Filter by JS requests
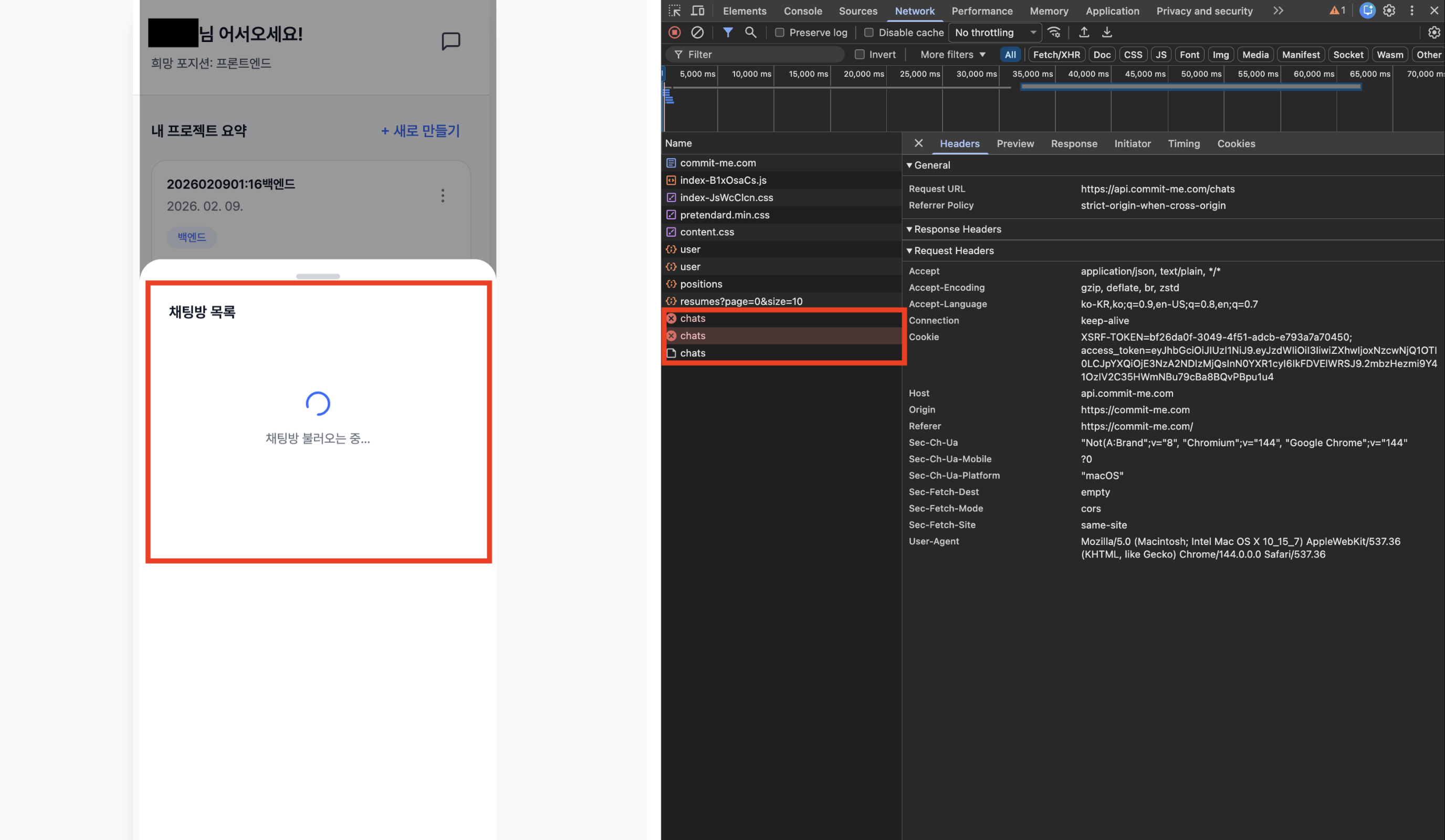This screenshot has width=1445, height=840. tap(1160, 55)
